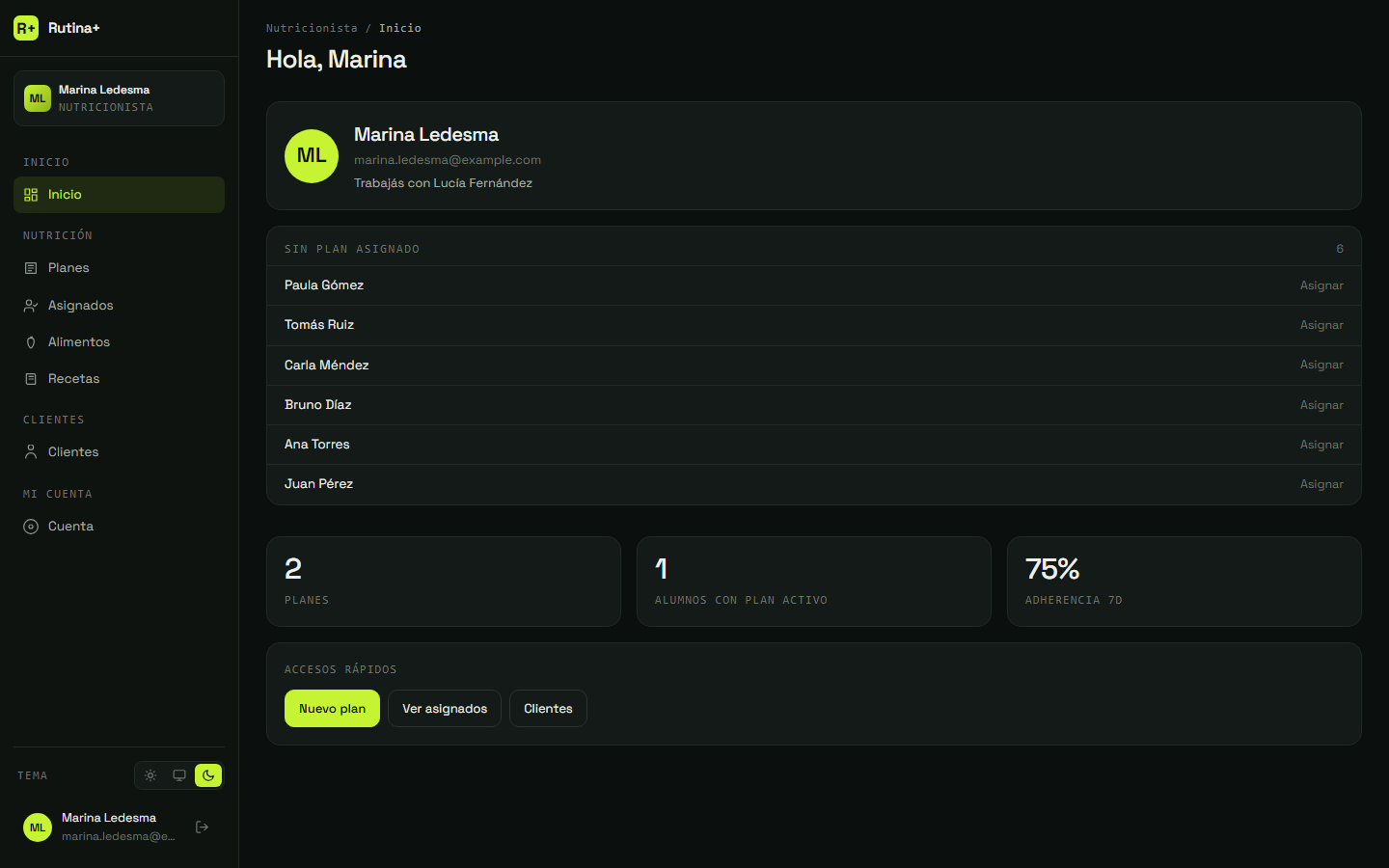This screenshot has height=868, width=1389.
Task: Assign a plan to Paula Gómez
Action: click(1321, 285)
